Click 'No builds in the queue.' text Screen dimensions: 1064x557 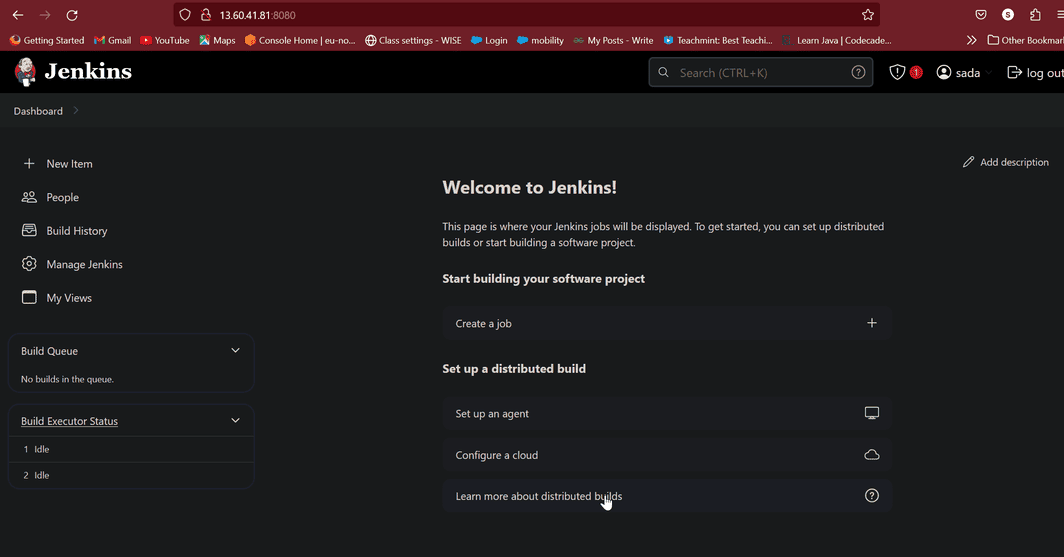click(67, 379)
